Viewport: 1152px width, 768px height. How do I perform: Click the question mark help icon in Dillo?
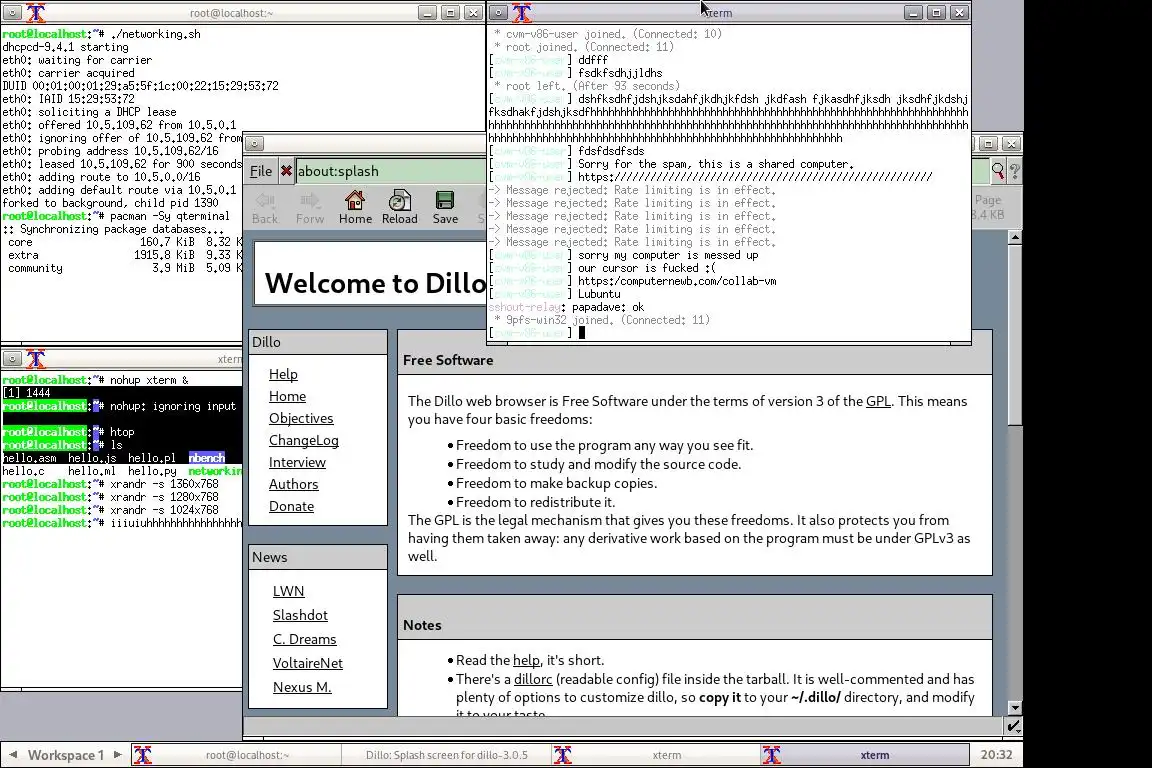1015,171
